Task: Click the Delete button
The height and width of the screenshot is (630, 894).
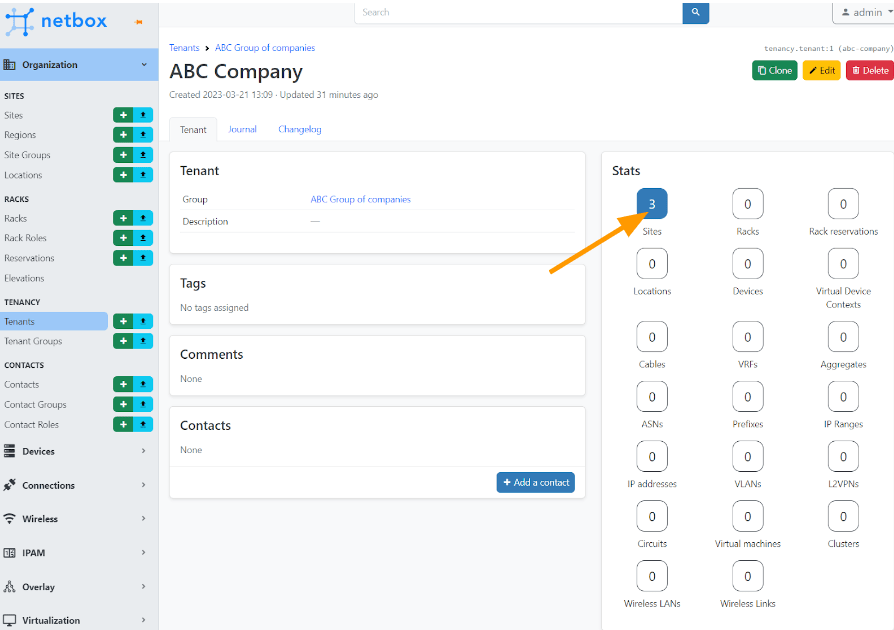Action: [870, 71]
